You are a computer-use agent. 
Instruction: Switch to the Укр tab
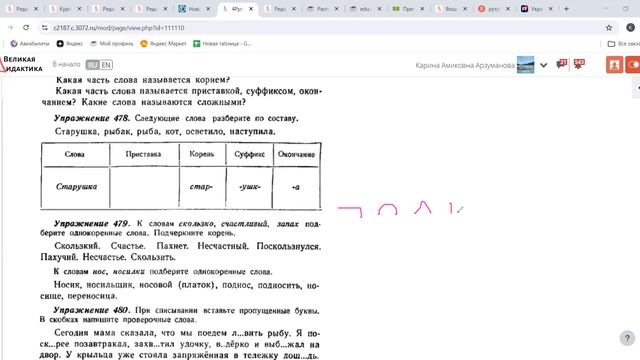[536, 9]
